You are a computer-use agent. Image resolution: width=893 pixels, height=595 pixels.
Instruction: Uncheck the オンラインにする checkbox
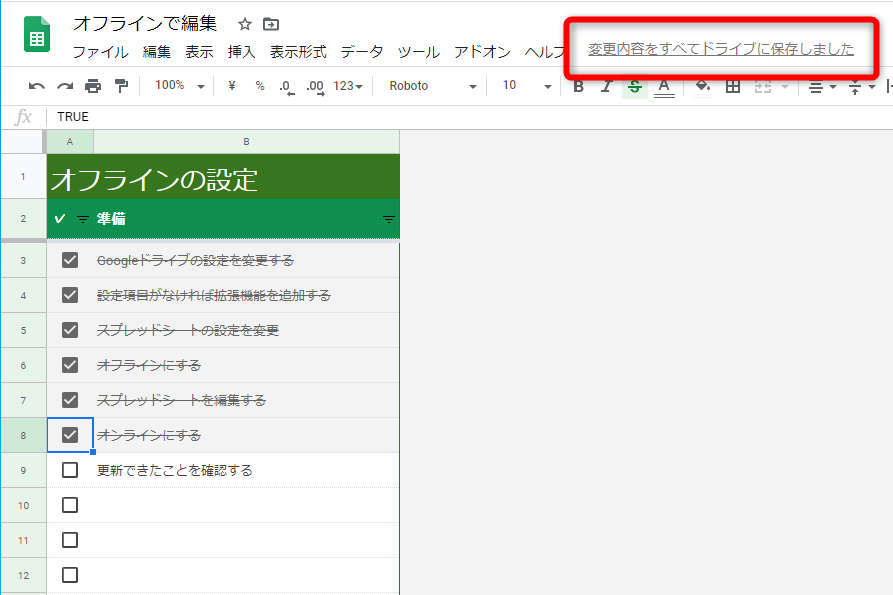point(69,434)
